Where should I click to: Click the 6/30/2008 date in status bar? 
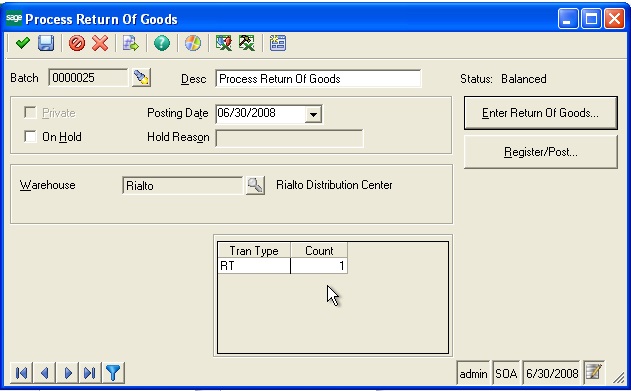pyautogui.click(x=552, y=373)
